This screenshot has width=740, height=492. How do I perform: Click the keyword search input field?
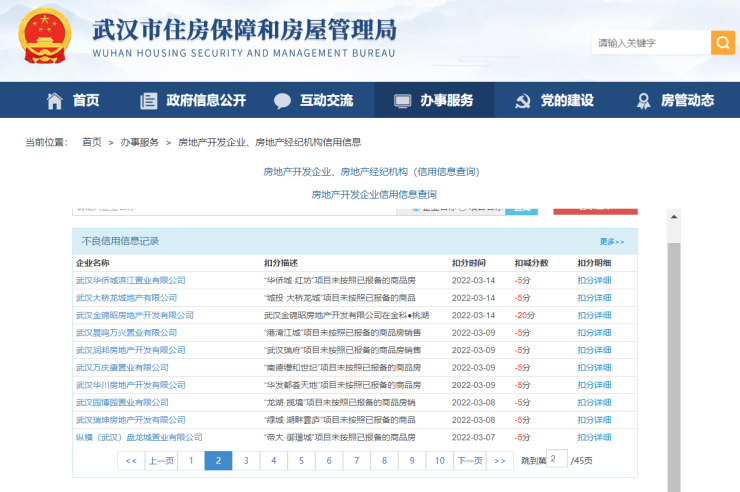click(x=651, y=43)
